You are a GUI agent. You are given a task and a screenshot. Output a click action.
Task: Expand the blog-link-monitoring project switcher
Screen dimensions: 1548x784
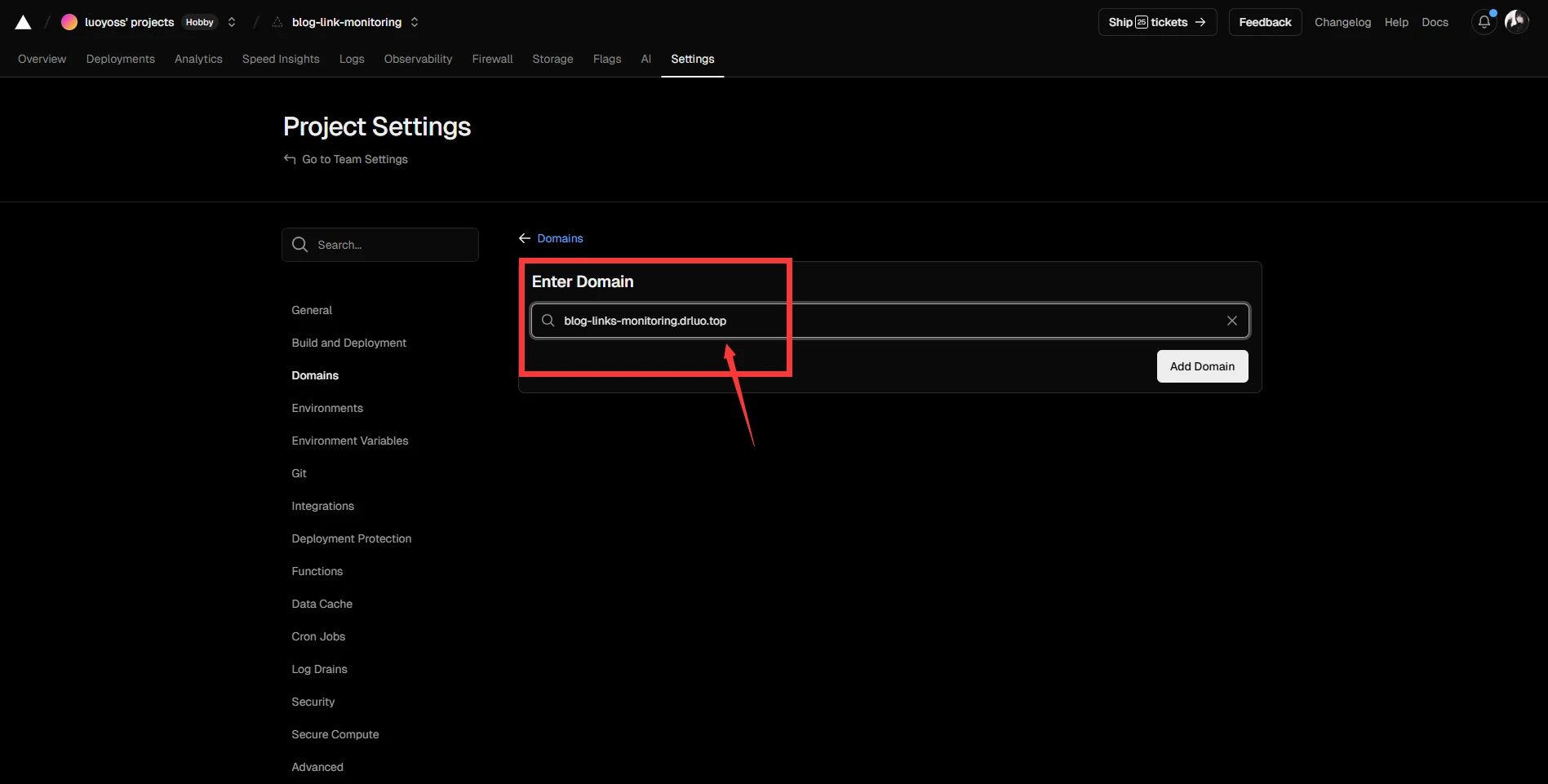(415, 22)
